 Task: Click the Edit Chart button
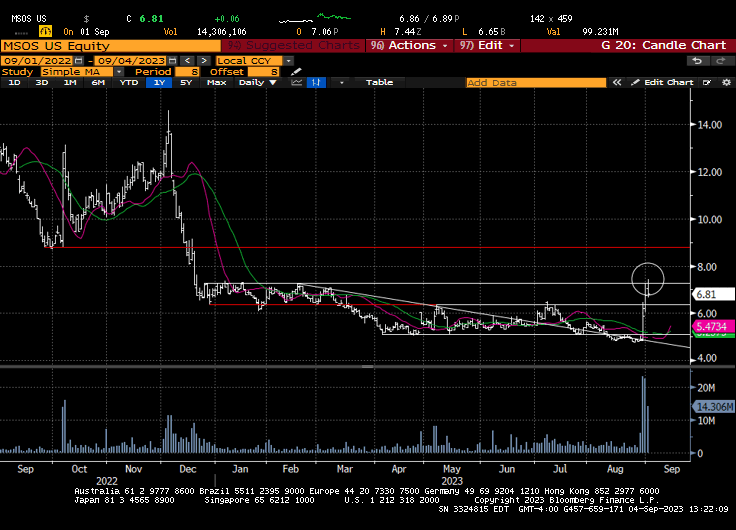663,83
